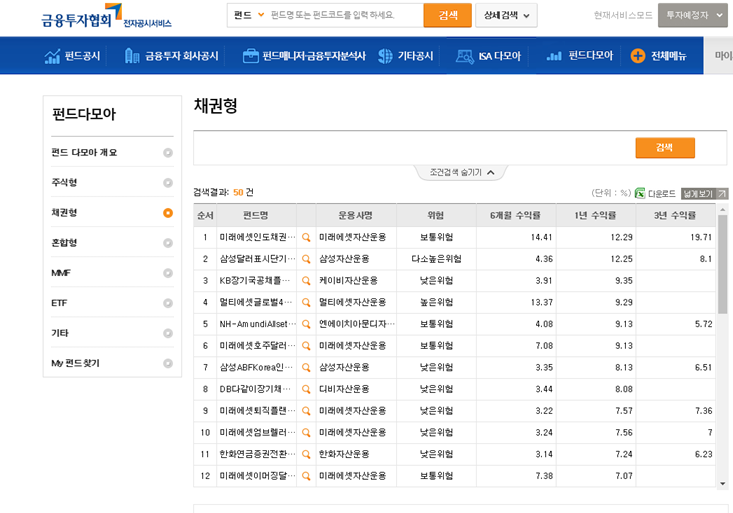Click 운용사명 column header
The width and height of the screenshot is (733, 513).
pyautogui.click(x=356, y=216)
